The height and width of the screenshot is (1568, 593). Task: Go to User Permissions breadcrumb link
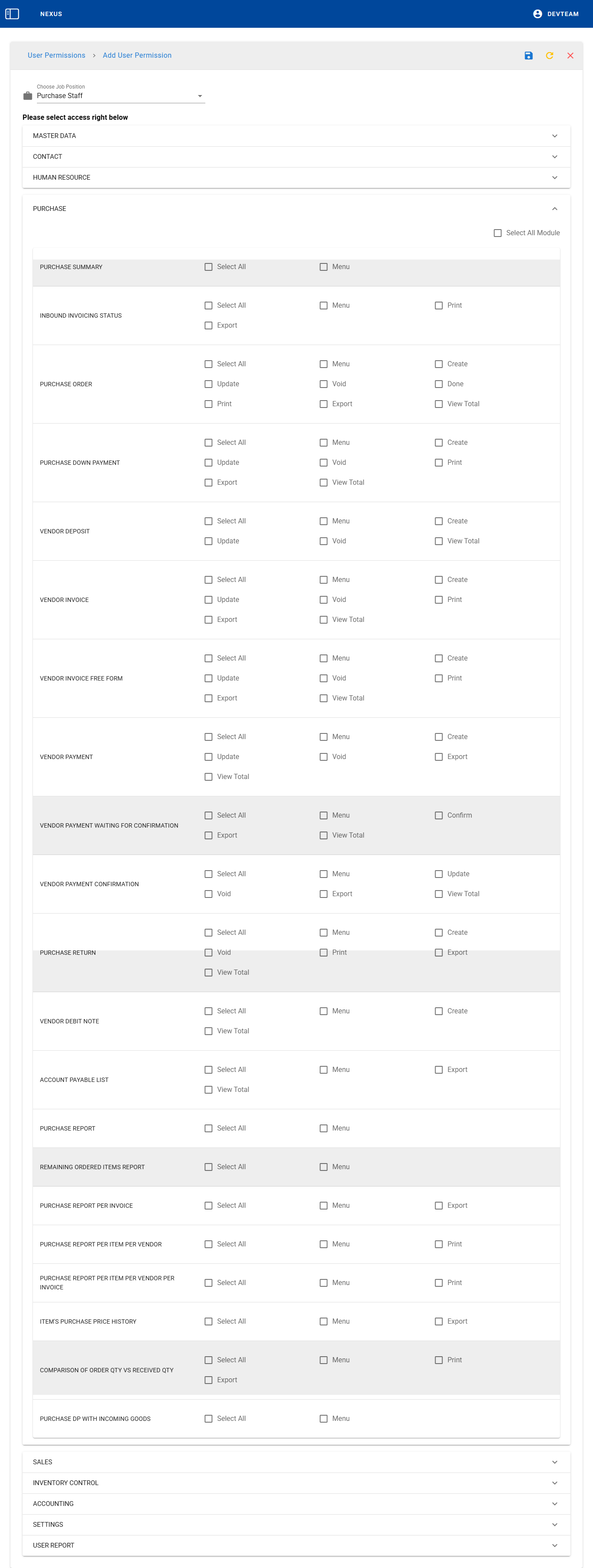pyautogui.click(x=56, y=56)
